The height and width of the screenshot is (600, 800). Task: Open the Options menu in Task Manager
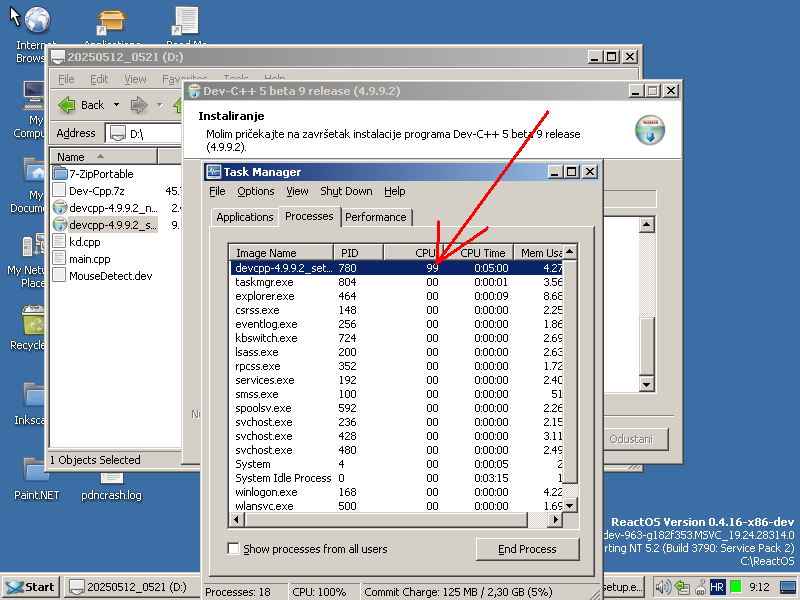(256, 191)
